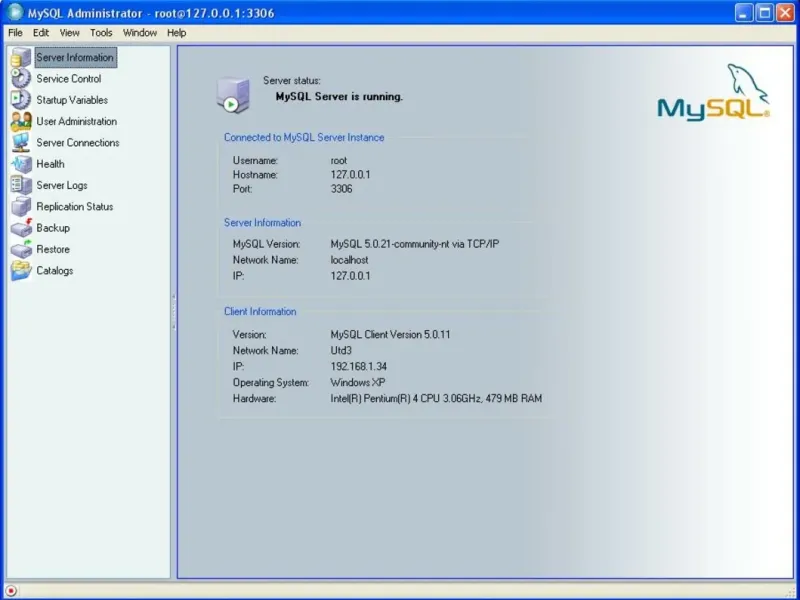Click the Backup drive icon

point(21,228)
